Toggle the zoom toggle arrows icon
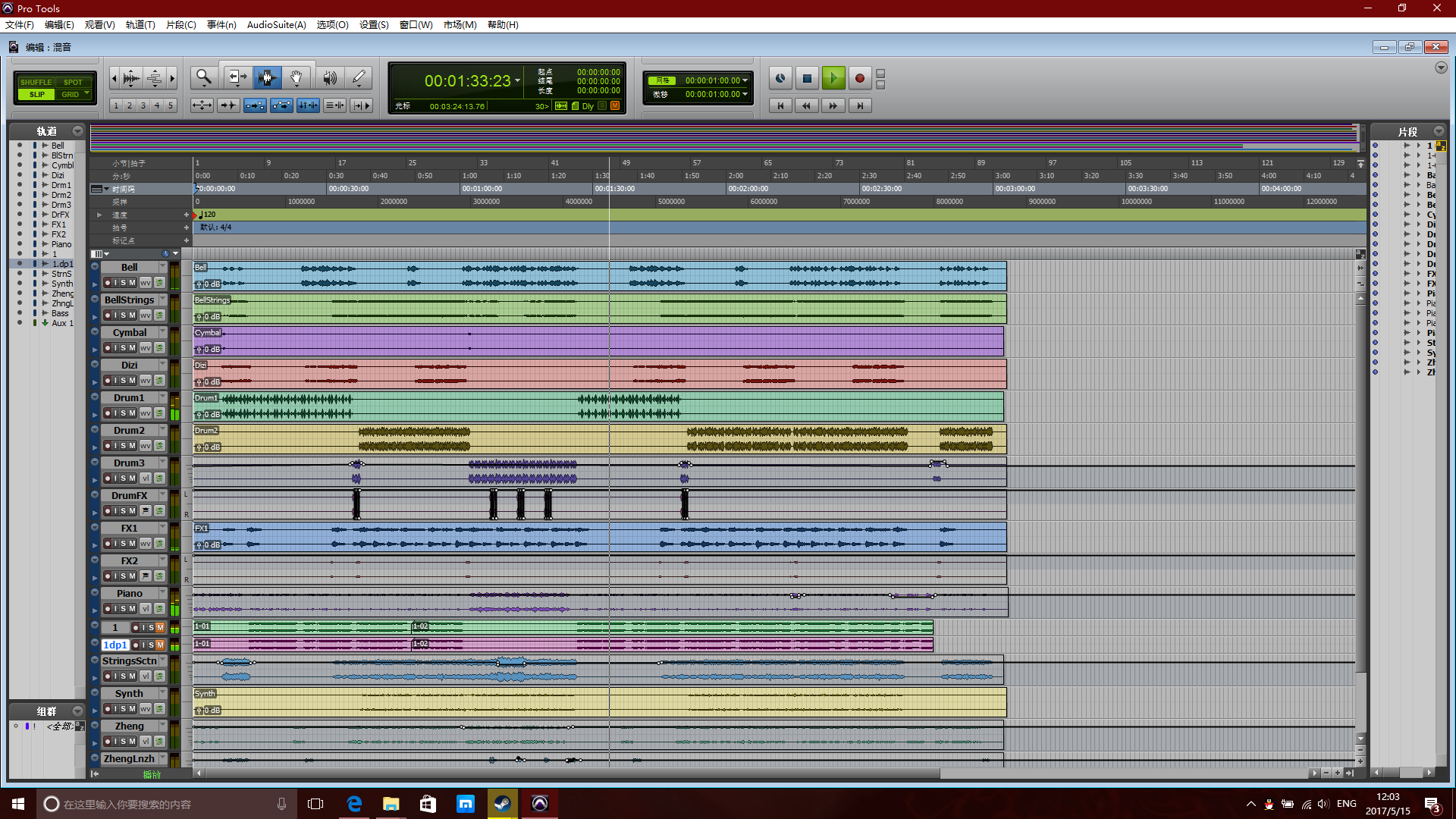Viewport: 1456px width, 819px height. (202, 105)
